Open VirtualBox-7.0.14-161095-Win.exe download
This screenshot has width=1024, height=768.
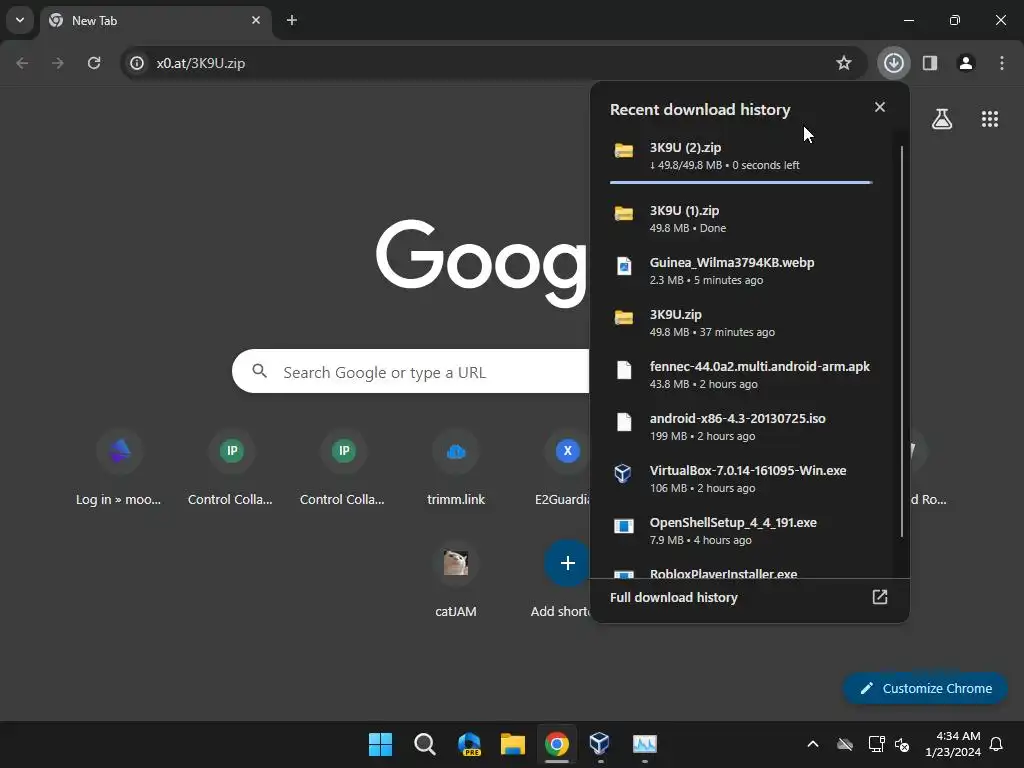[x=741, y=479]
